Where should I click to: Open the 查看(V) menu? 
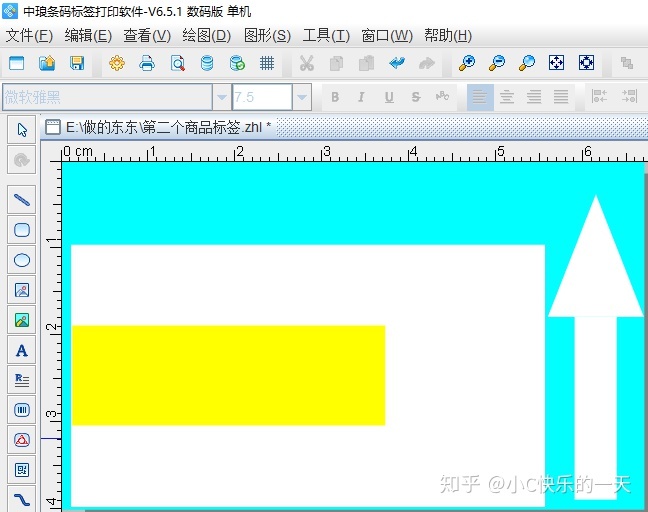coord(147,36)
